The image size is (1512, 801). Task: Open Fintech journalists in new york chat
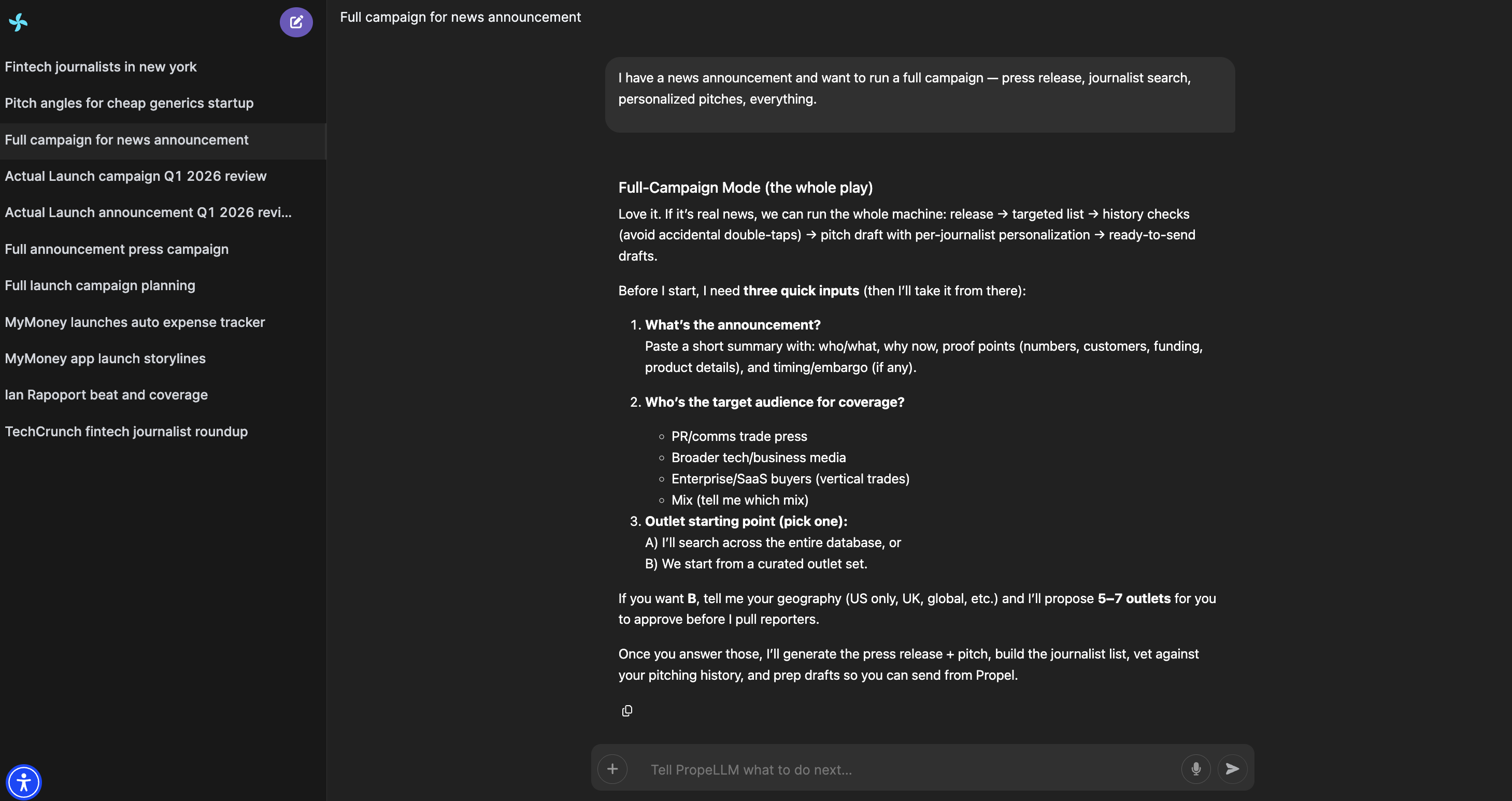(x=101, y=67)
